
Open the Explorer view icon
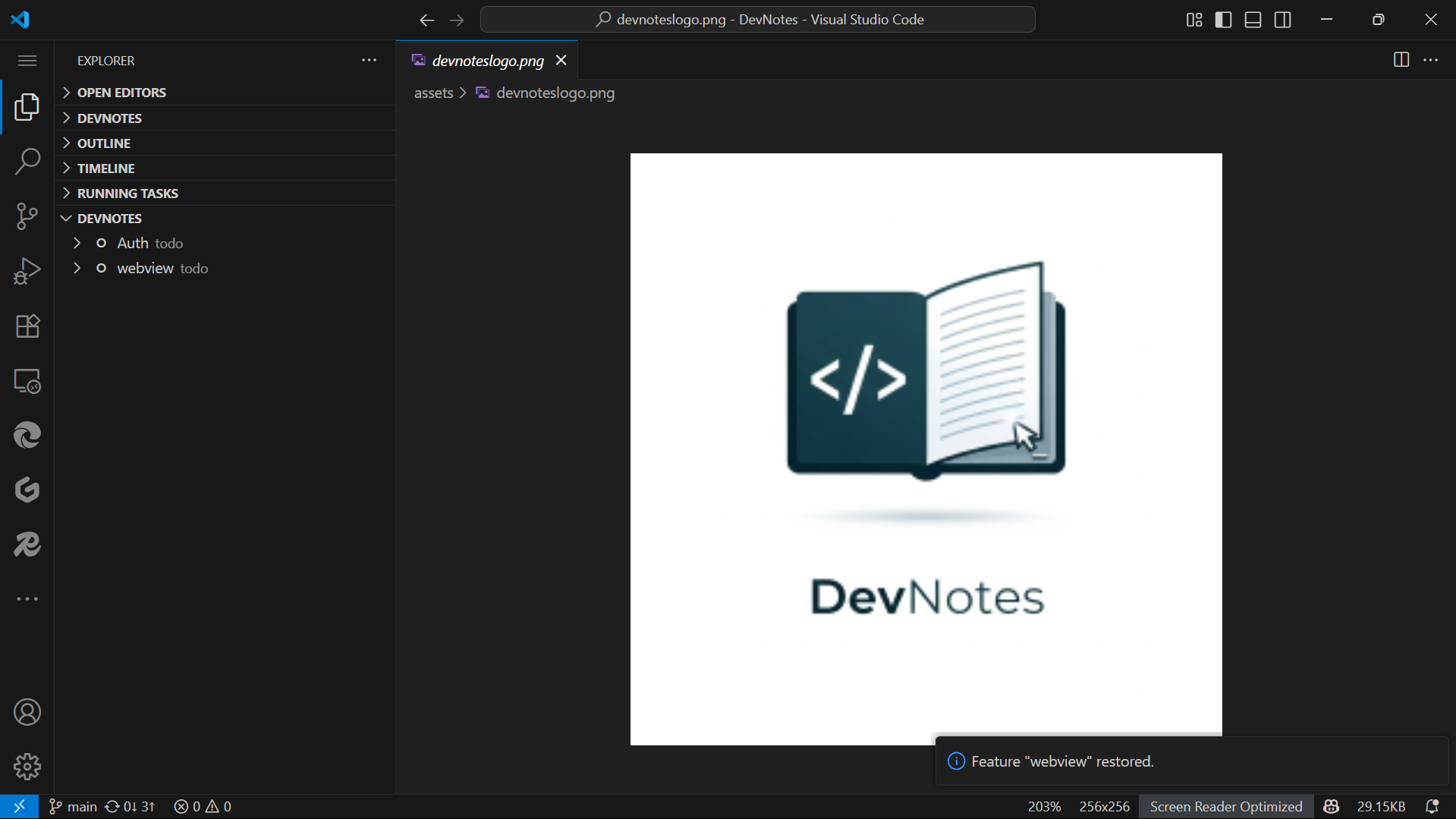(27, 107)
